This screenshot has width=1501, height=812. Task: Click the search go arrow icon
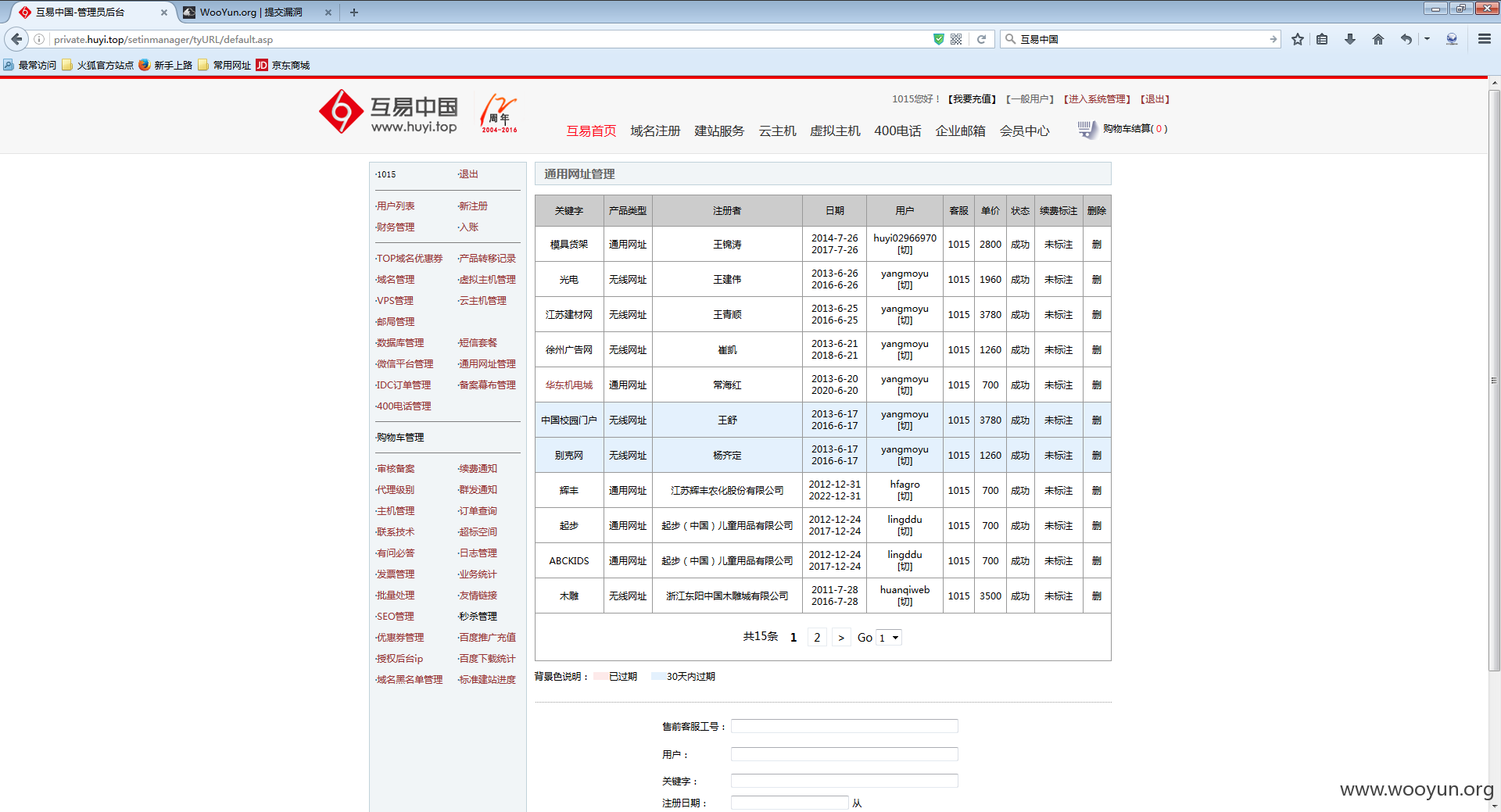pos(1273,39)
